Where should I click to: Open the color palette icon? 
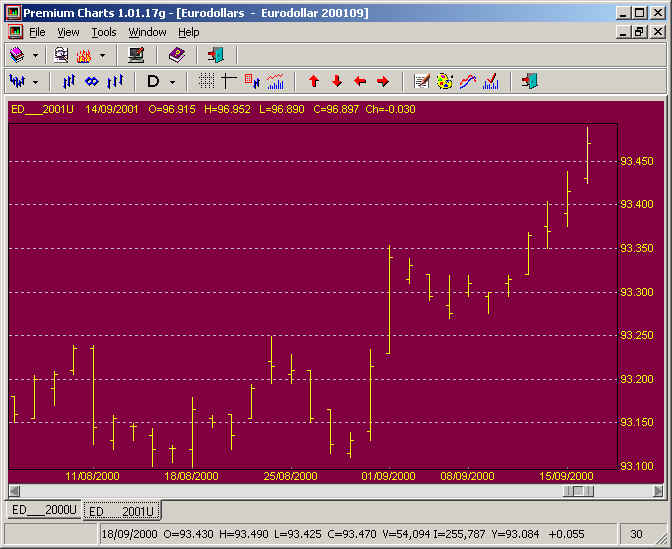(444, 81)
